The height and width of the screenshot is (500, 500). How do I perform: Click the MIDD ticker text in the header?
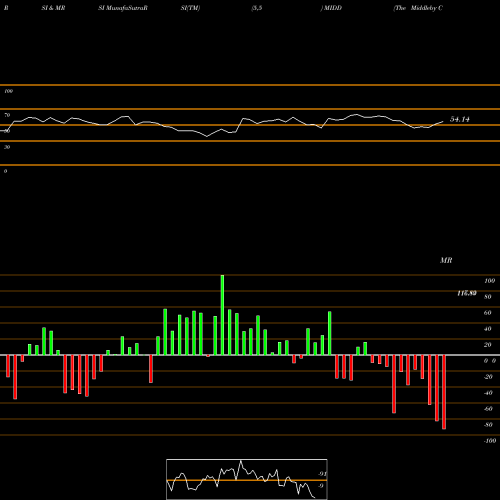click(x=333, y=8)
